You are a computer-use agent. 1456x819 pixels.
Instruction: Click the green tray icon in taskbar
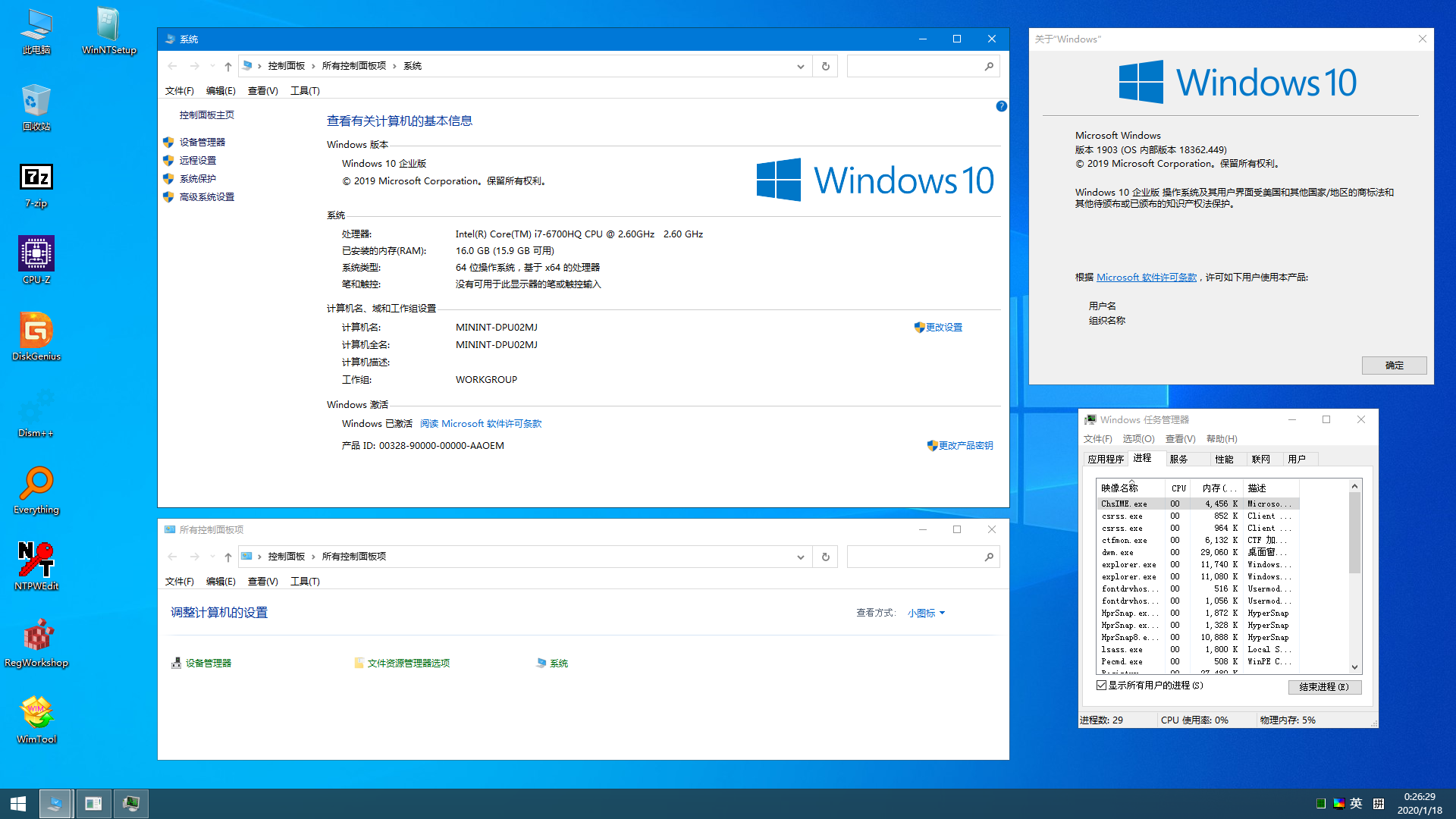click(1321, 804)
